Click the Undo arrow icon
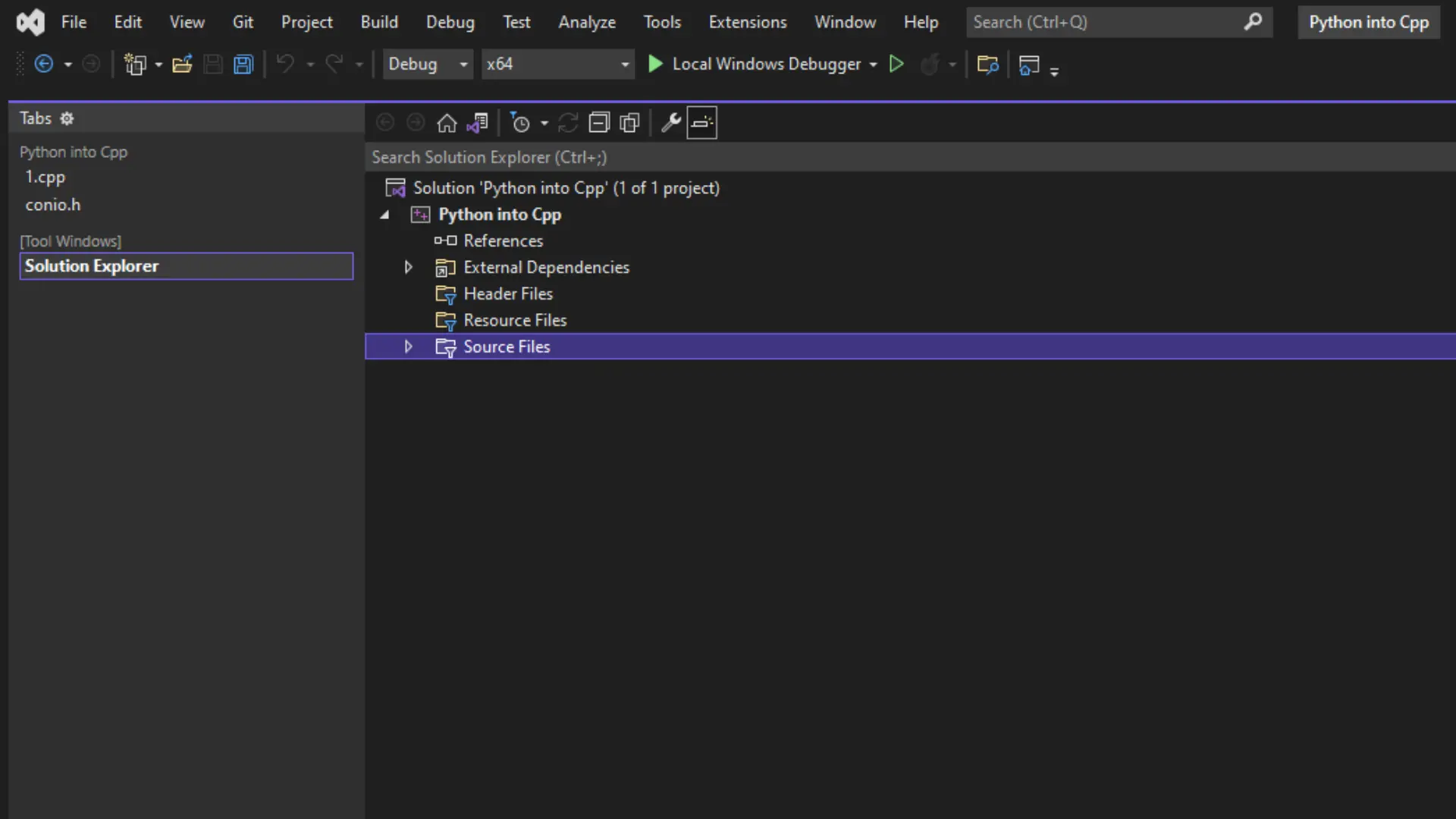 (x=285, y=64)
